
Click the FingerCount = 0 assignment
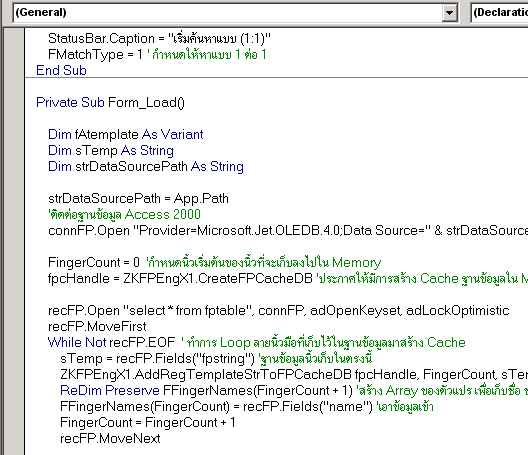point(94,262)
